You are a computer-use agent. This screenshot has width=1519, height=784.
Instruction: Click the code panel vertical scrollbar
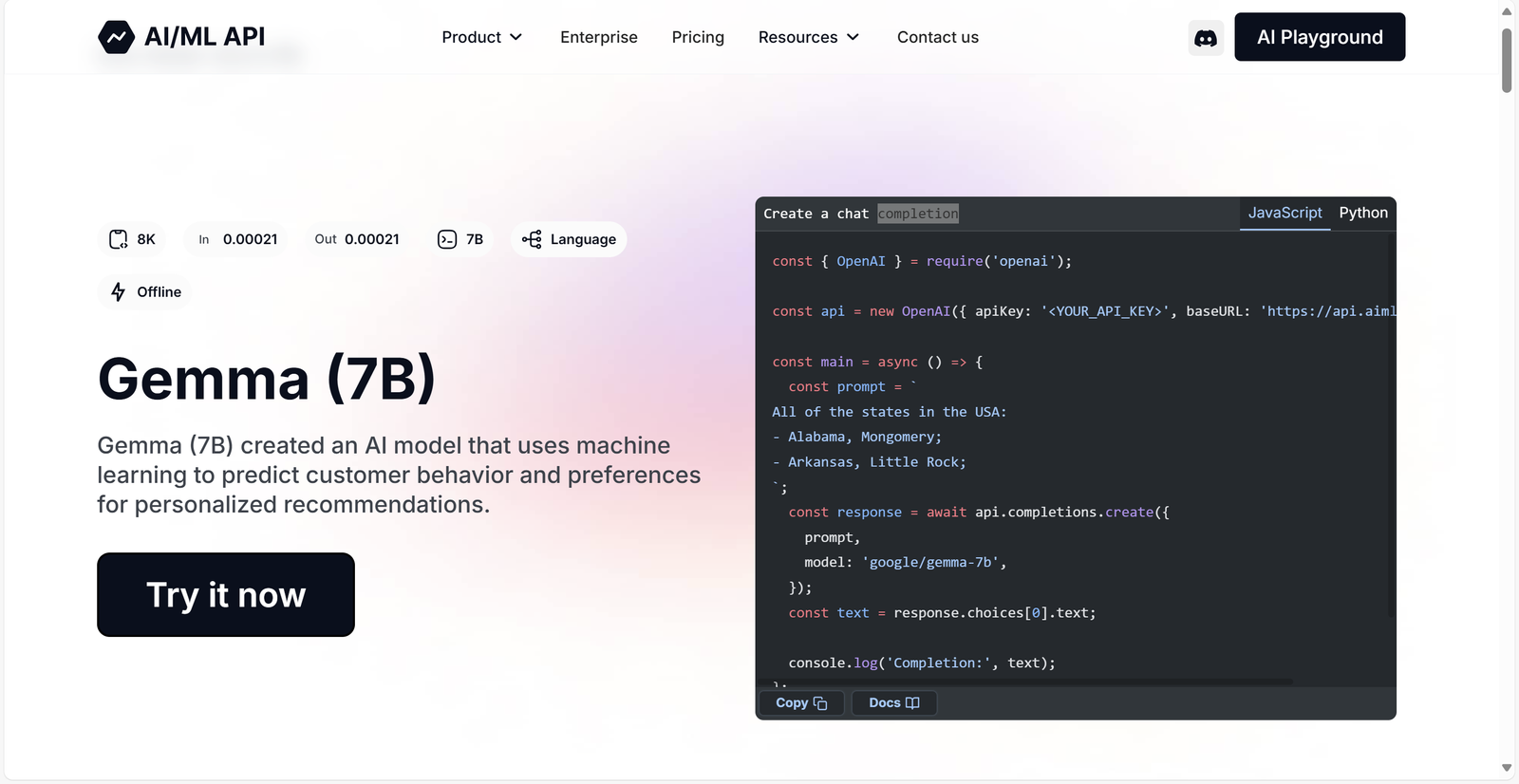pos(1392,425)
